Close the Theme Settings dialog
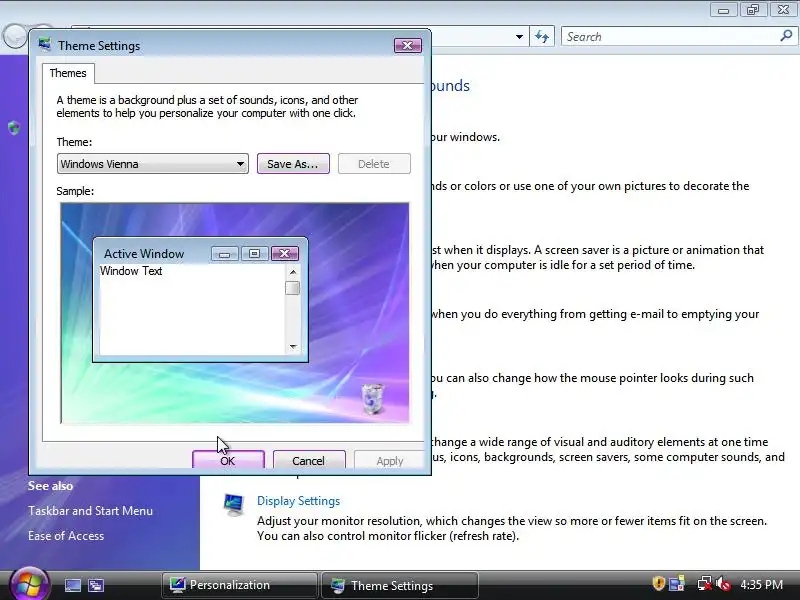 click(x=408, y=46)
